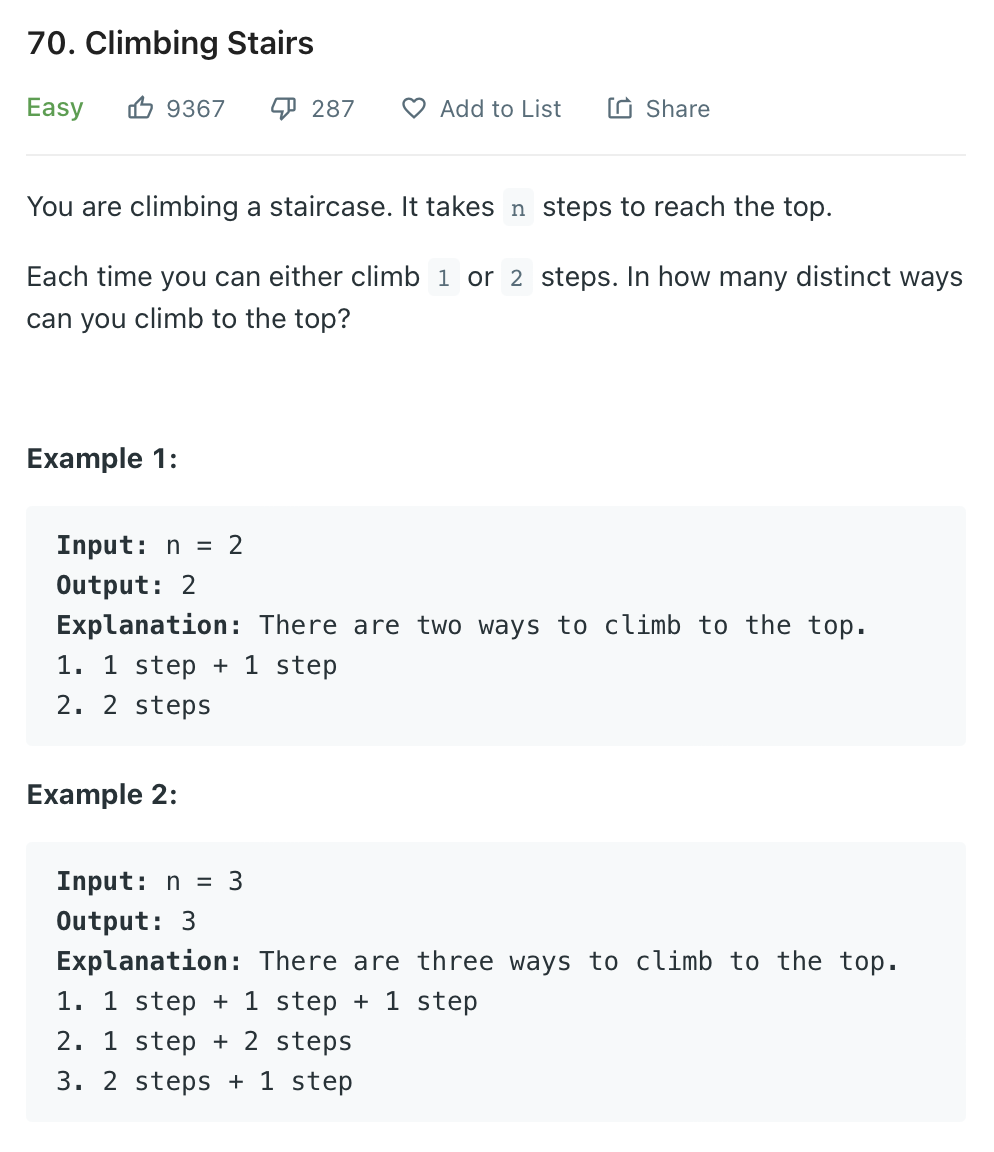Click the Example 1 heading
Screen dimensions: 994x1152
(102, 458)
